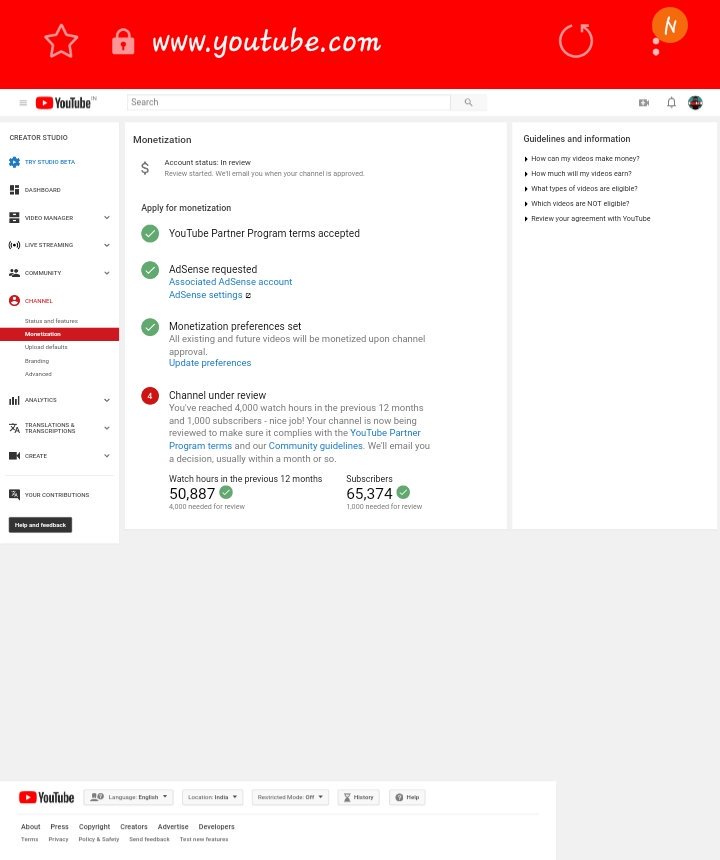The height and width of the screenshot is (860, 720).
Task: Open the hamburger guide menu
Action: [x=23, y=103]
